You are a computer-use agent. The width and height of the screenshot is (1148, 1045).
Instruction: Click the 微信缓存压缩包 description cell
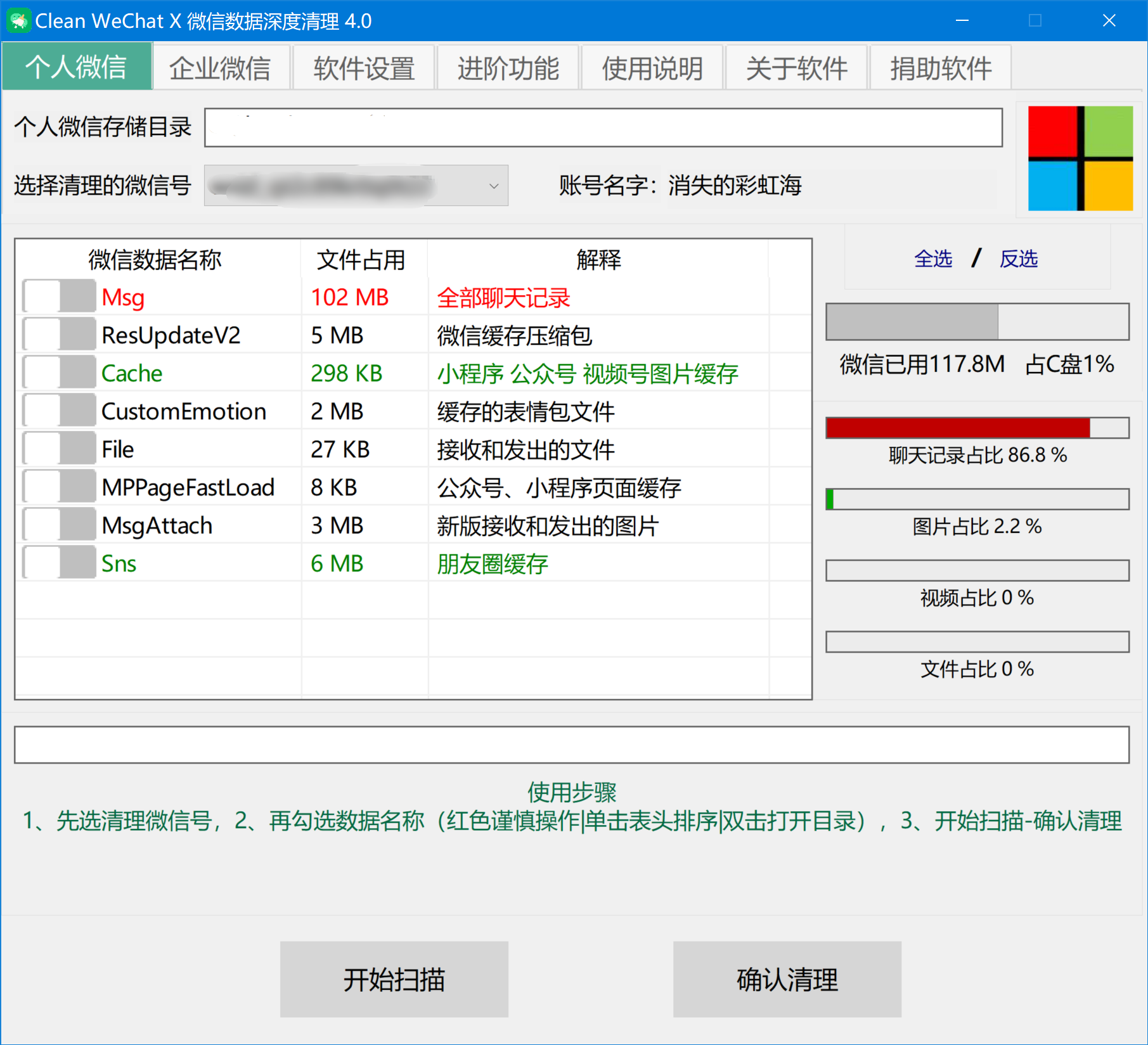pyautogui.click(x=515, y=335)
